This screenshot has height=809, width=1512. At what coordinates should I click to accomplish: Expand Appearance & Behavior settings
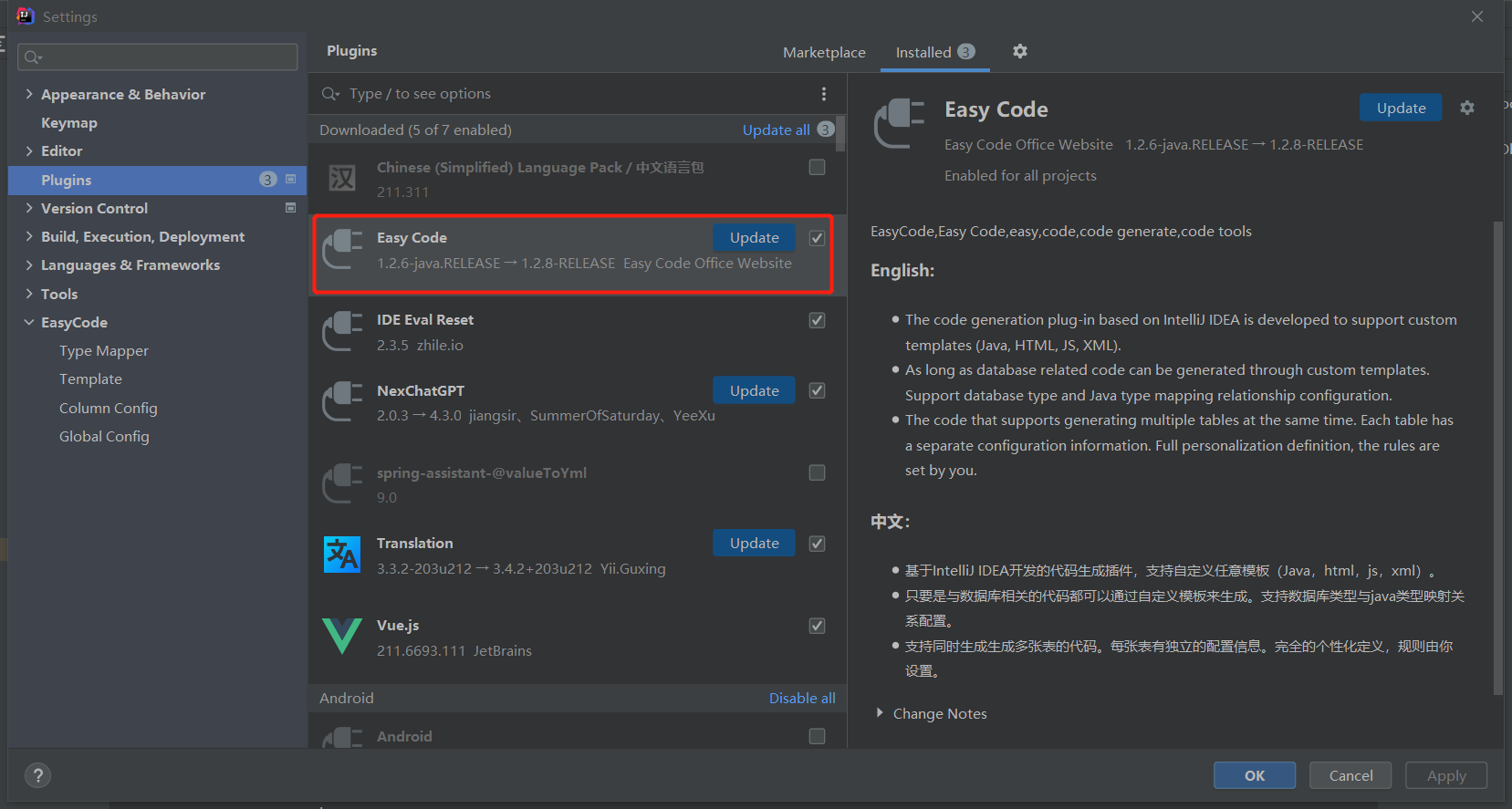(29, 94)
